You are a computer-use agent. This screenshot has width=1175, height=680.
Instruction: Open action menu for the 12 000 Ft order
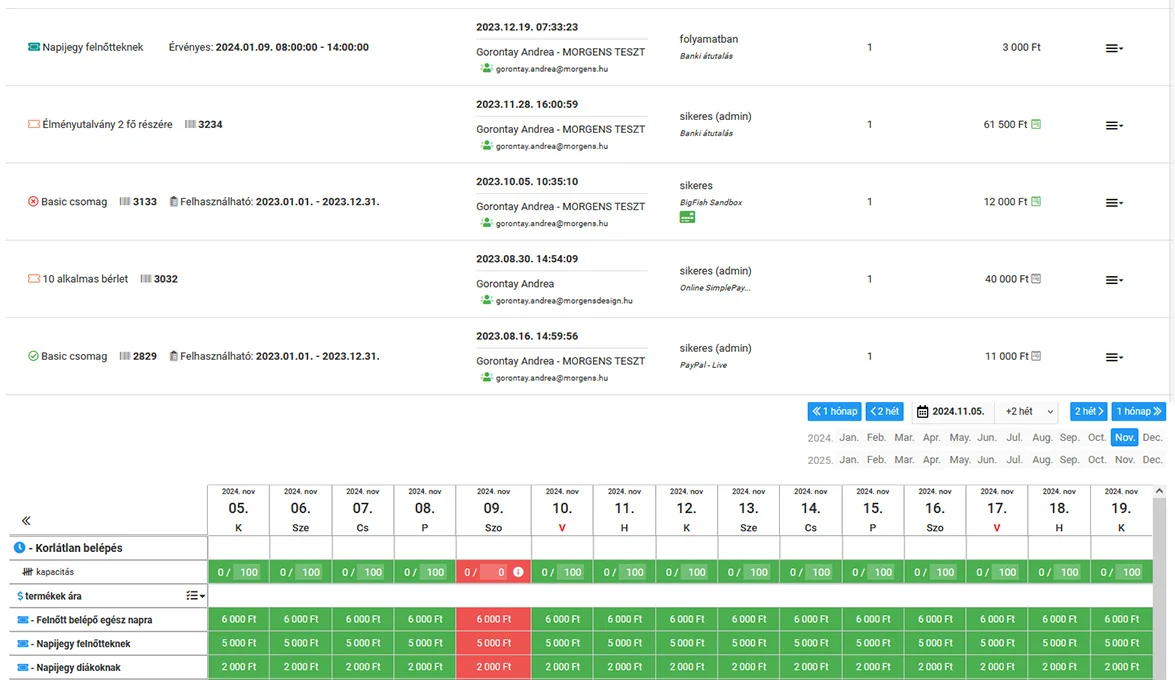(x=1114, y=202)
